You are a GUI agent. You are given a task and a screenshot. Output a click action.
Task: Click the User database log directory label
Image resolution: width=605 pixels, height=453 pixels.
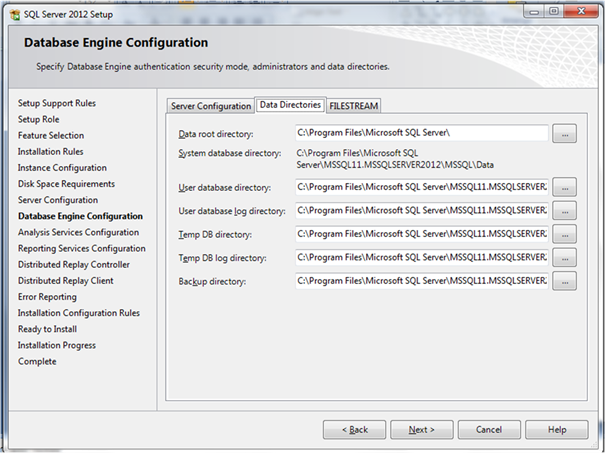coord(232,211)
